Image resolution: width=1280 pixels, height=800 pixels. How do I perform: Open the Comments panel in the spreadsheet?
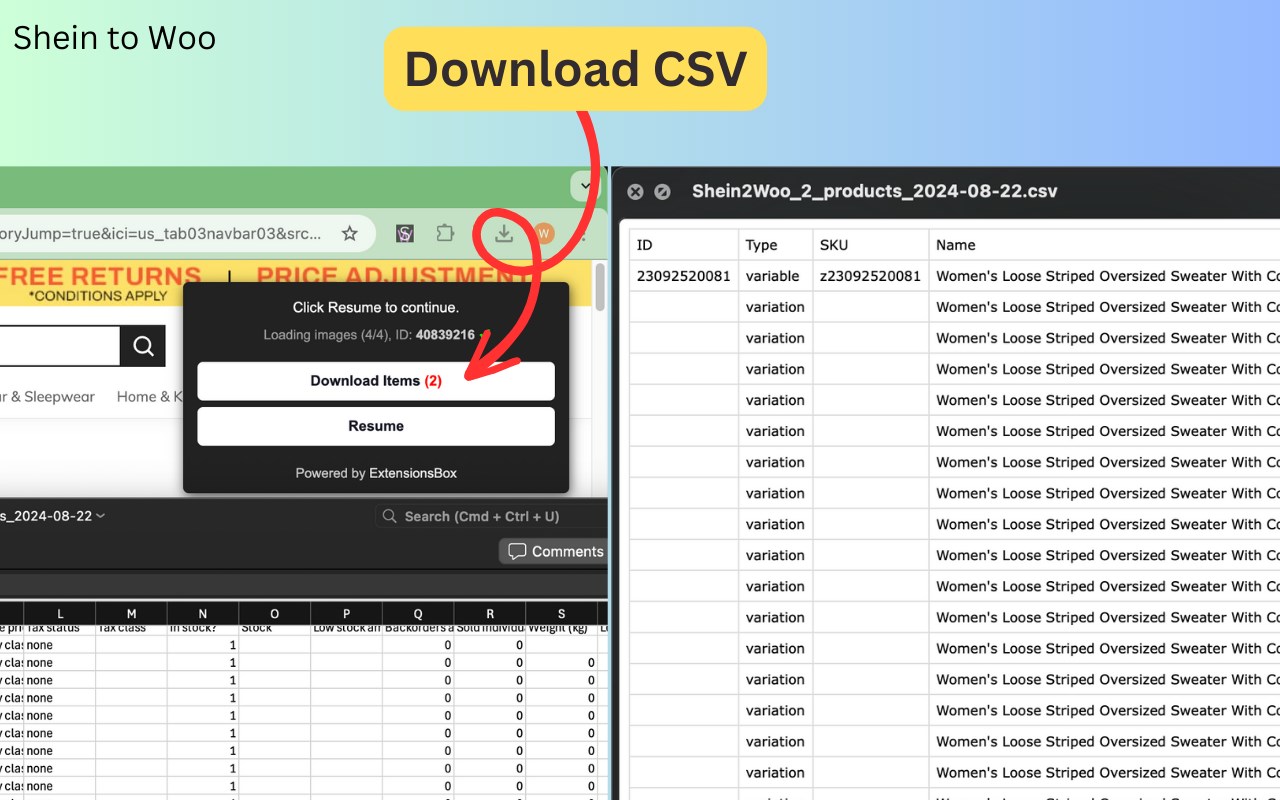555,551
